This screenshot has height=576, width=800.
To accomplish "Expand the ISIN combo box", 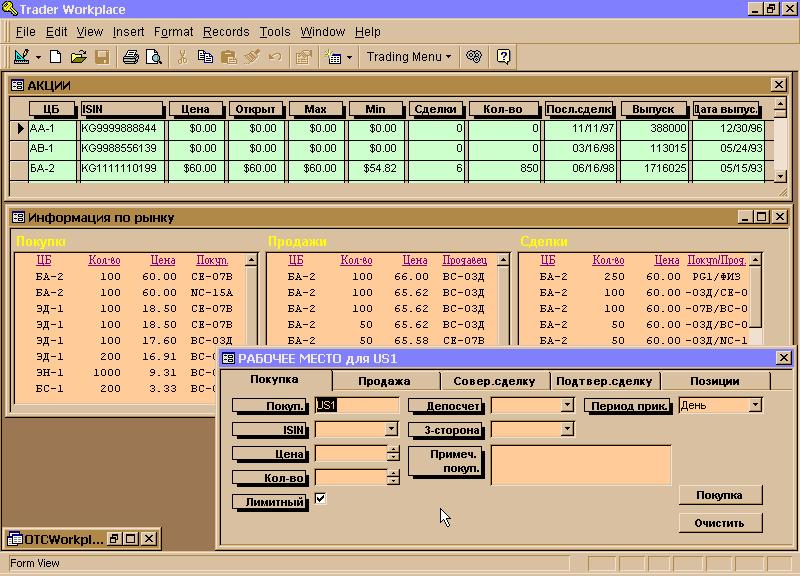I will (x=392, y=430).
